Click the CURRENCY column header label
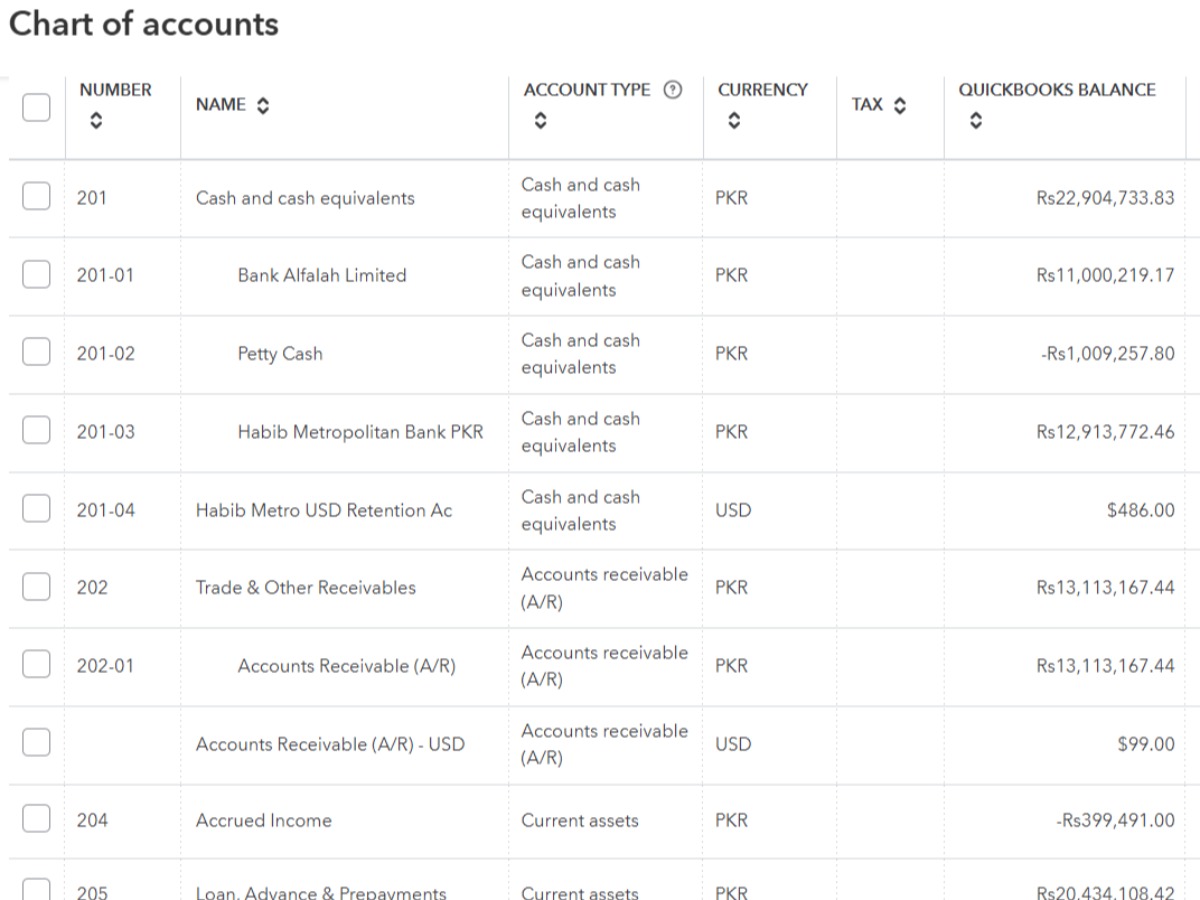The width and height of the screenshot is (1200, 900). click(762, 89)
